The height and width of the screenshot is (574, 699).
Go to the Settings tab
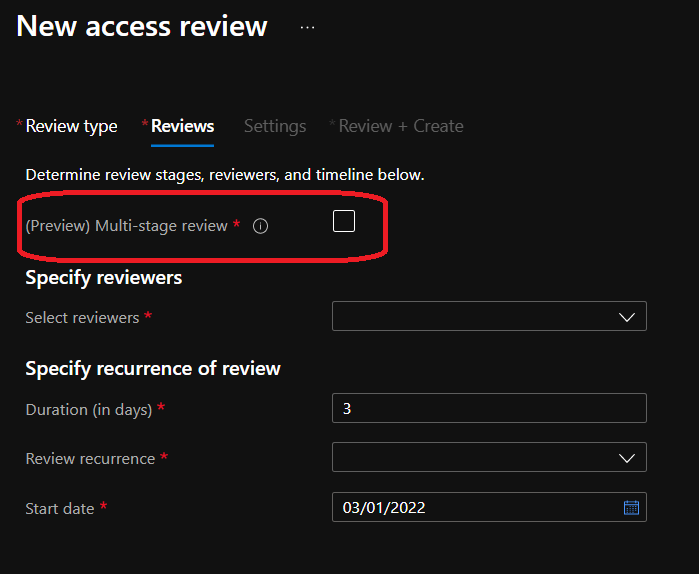[275, 126]
